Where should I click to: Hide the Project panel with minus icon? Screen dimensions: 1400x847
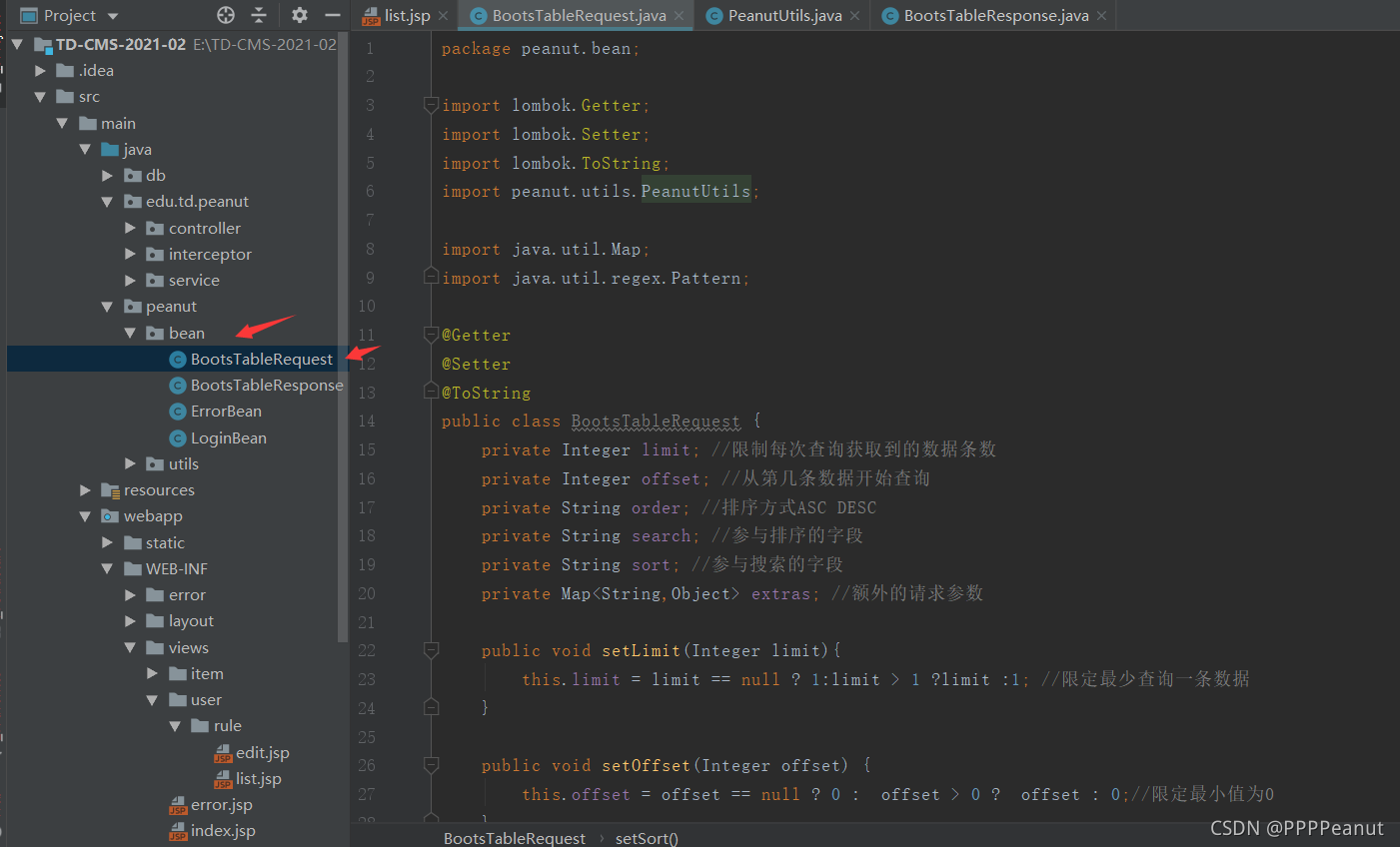(333, 15)
